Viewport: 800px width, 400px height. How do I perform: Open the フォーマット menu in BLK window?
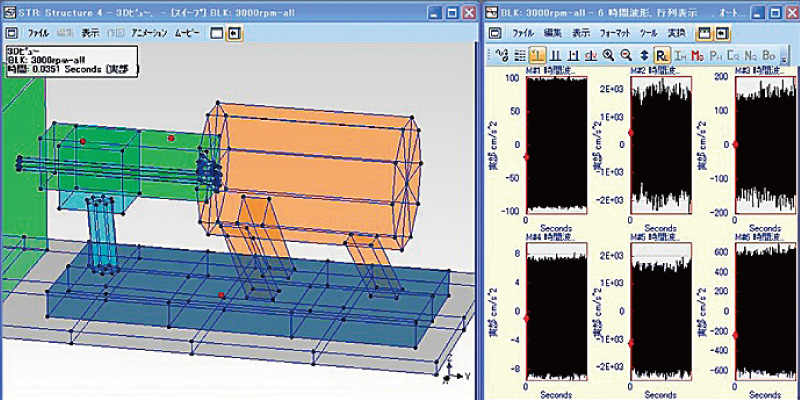pyautogui.click(x=614, y=33)
